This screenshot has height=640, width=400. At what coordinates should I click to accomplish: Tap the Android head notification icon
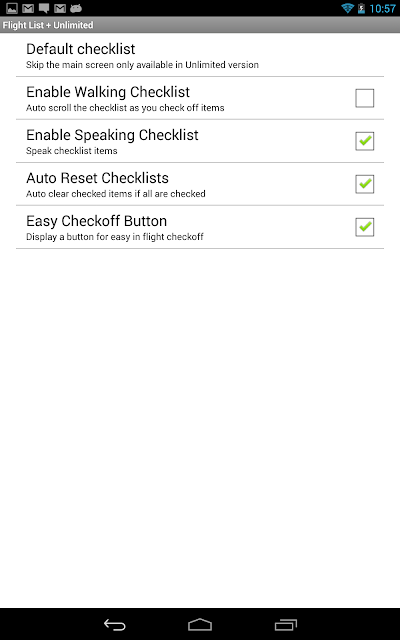(x=76, y=8)
